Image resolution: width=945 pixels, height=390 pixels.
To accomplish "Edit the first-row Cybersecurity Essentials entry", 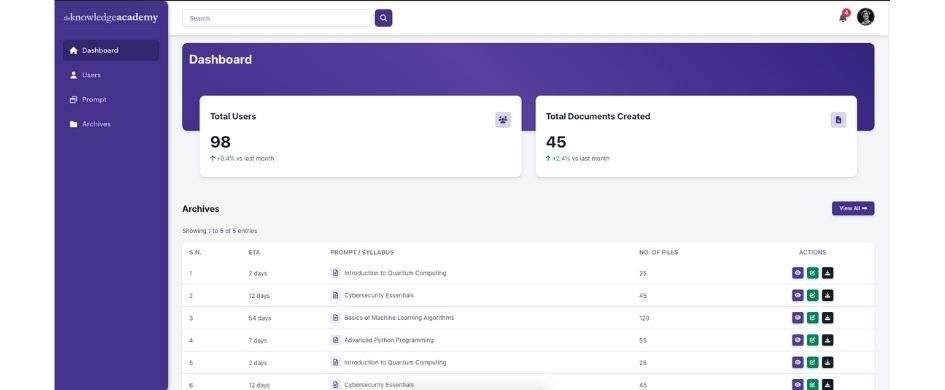I will (x=812, y=295).
